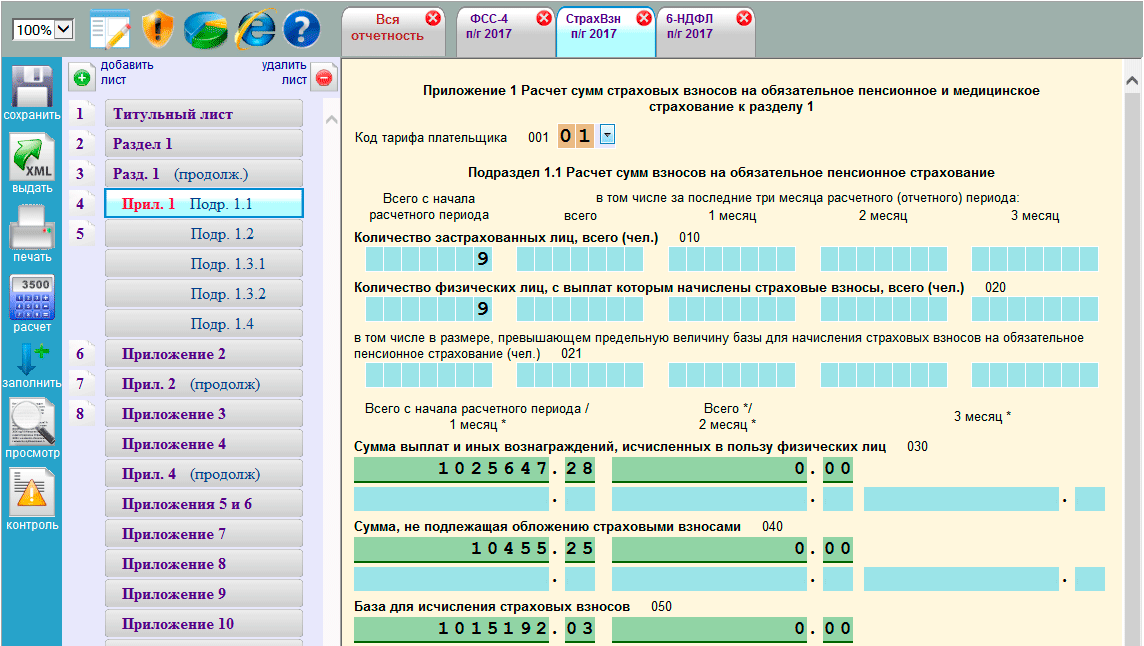Open Разд. 1 (продолж.) sheet
The width and height of the screenshot is (1144, 646).
click(x=204, y=174)
